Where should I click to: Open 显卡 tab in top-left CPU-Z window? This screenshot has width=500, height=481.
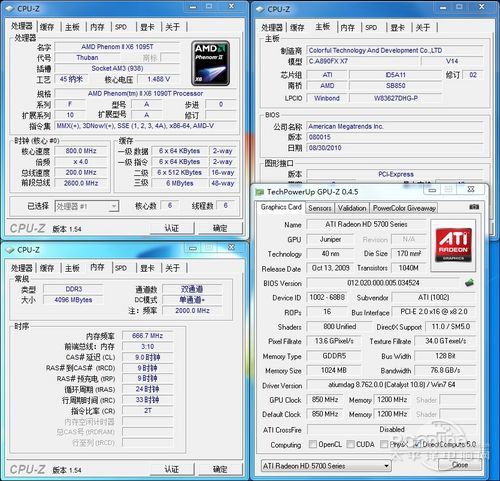click(x=147, y=27)
